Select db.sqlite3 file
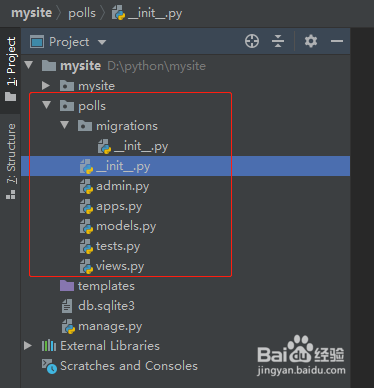This screenshot has height=388, width=374. (106, 306)
